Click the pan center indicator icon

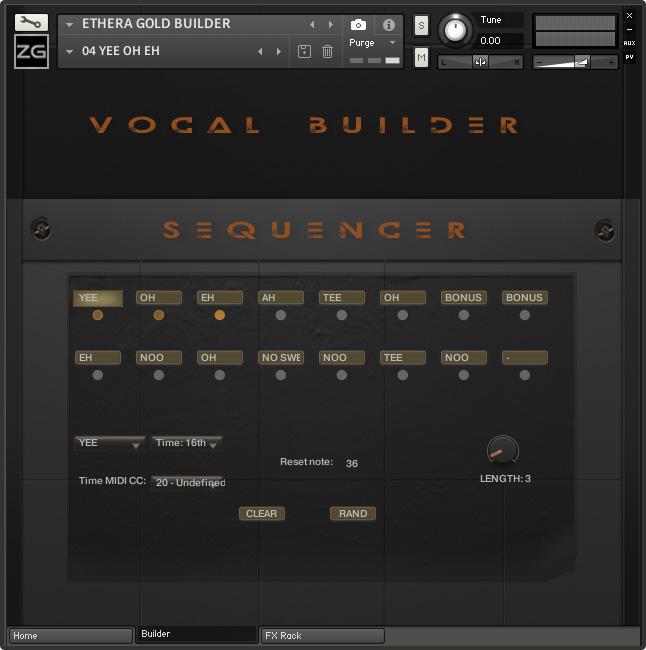[x=480, y=62]
